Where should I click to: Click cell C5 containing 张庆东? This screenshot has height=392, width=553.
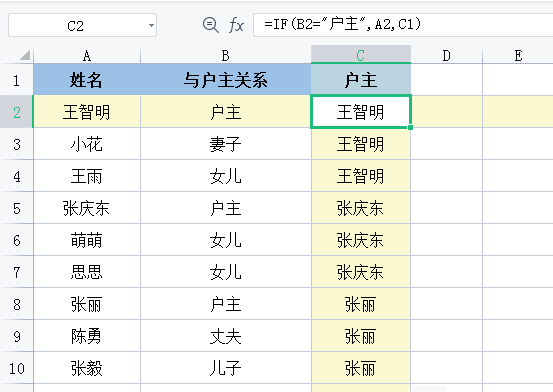[361, 208]
